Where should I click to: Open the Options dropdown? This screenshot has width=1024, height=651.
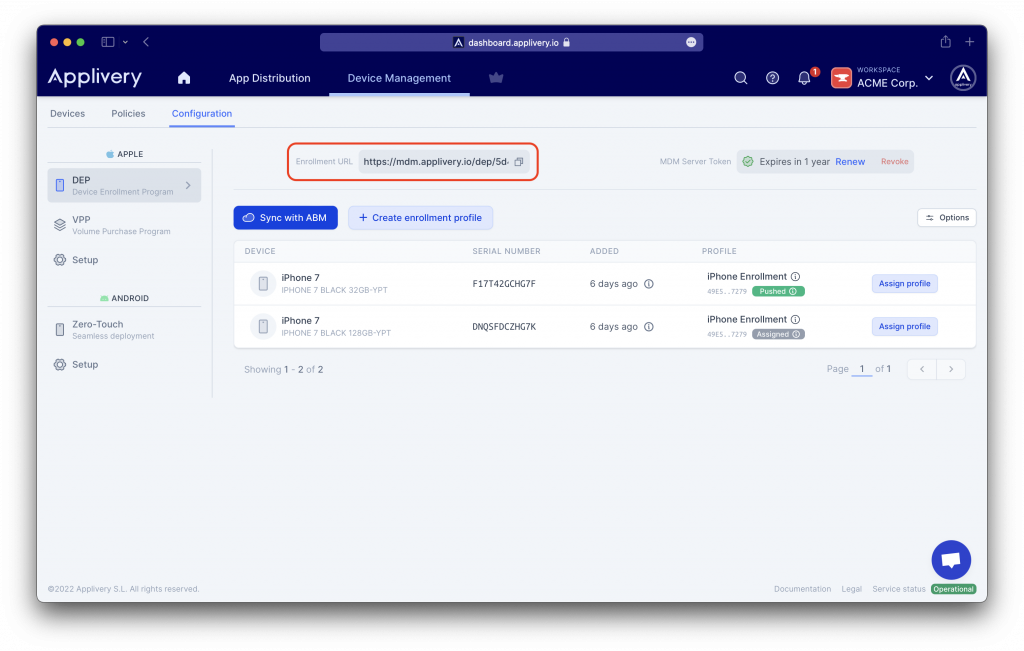(x=946, y=218)
